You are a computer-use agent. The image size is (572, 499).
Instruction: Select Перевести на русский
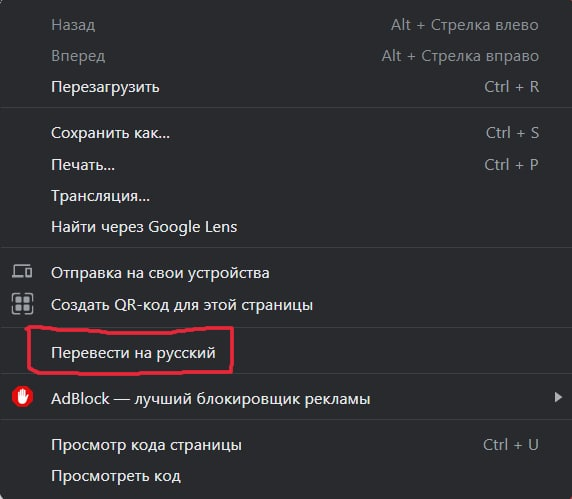[286, 353]
